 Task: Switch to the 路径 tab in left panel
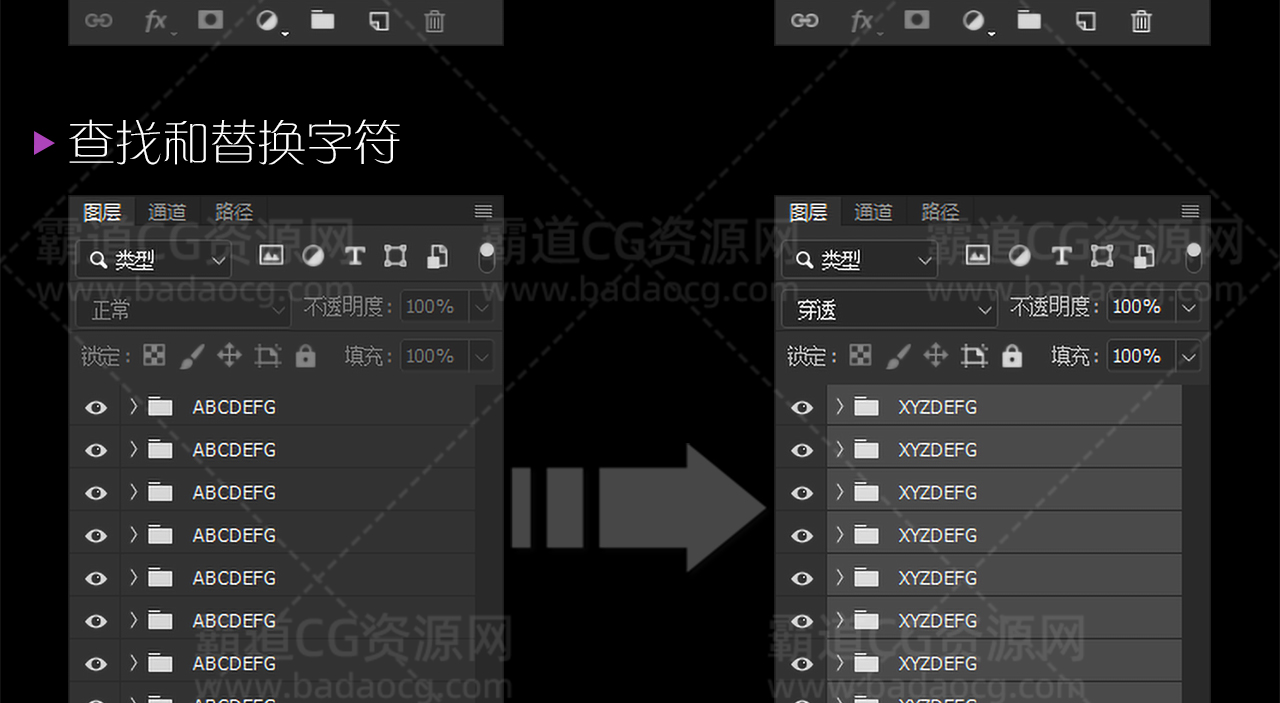234,212
